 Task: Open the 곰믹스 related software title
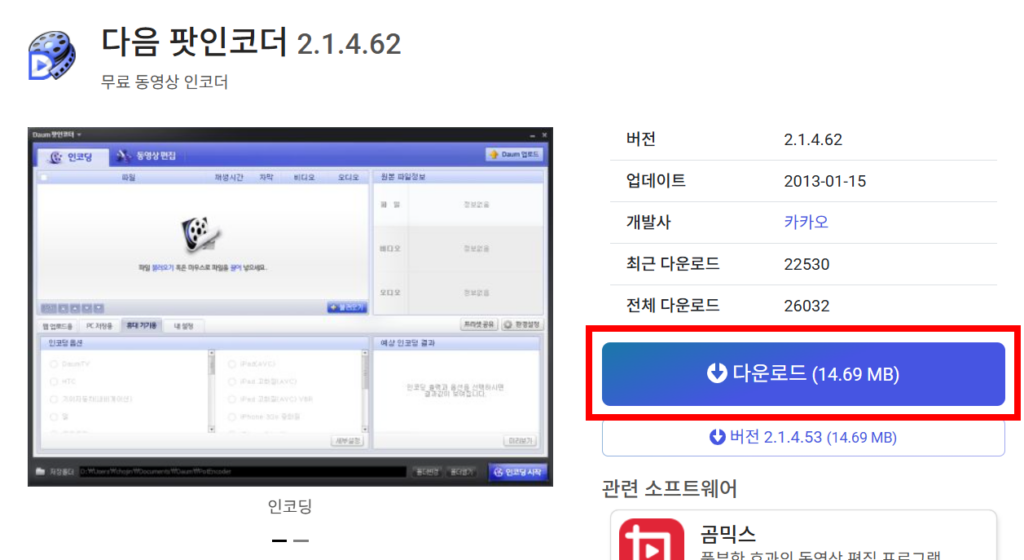(728, 535)
